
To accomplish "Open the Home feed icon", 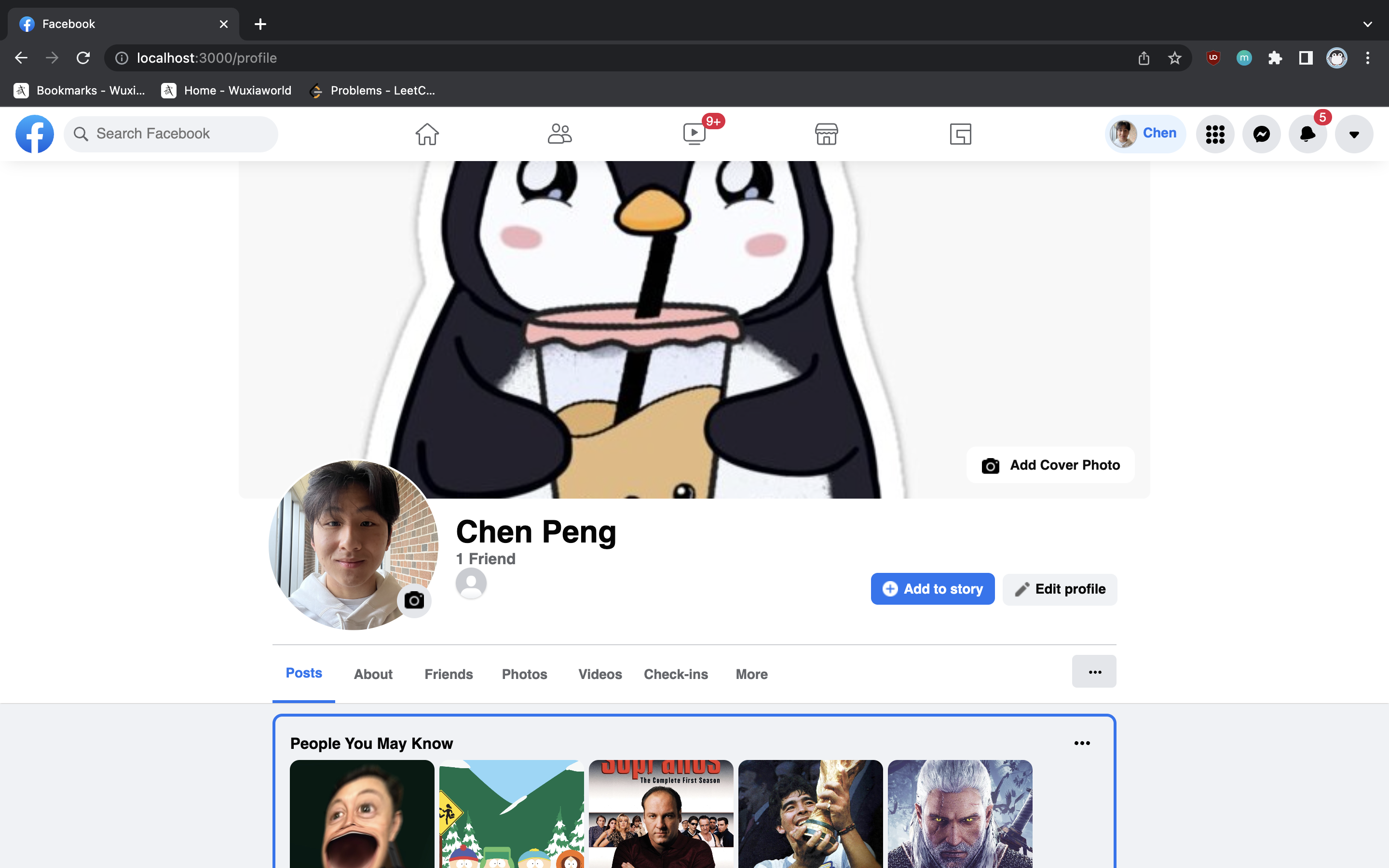I will (x=426, y=134).
